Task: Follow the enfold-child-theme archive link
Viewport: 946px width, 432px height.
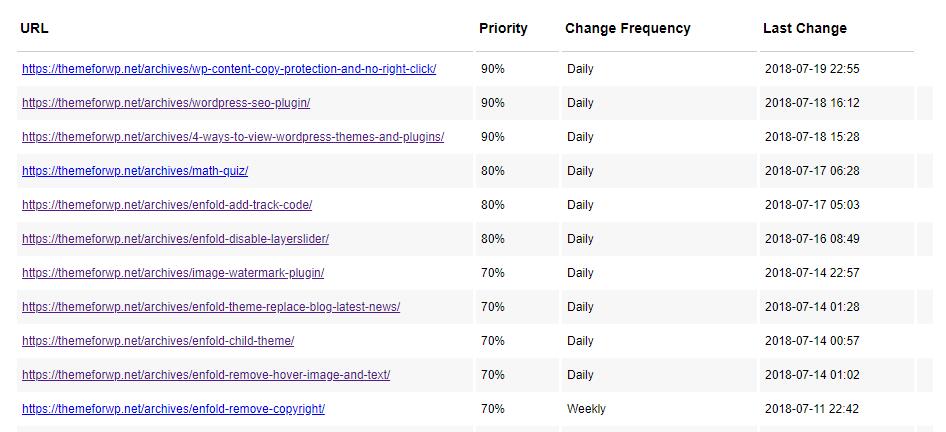Action: tap(158, 341)
